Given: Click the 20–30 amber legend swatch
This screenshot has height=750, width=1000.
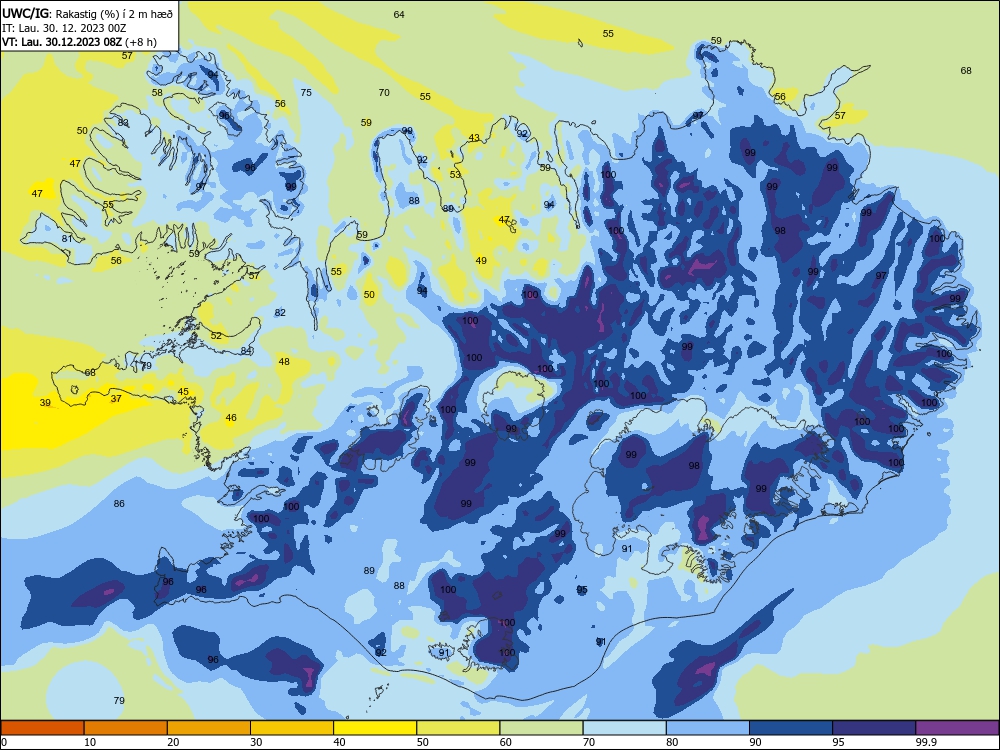Looking at the screenshot, I should tap(209, 728).
